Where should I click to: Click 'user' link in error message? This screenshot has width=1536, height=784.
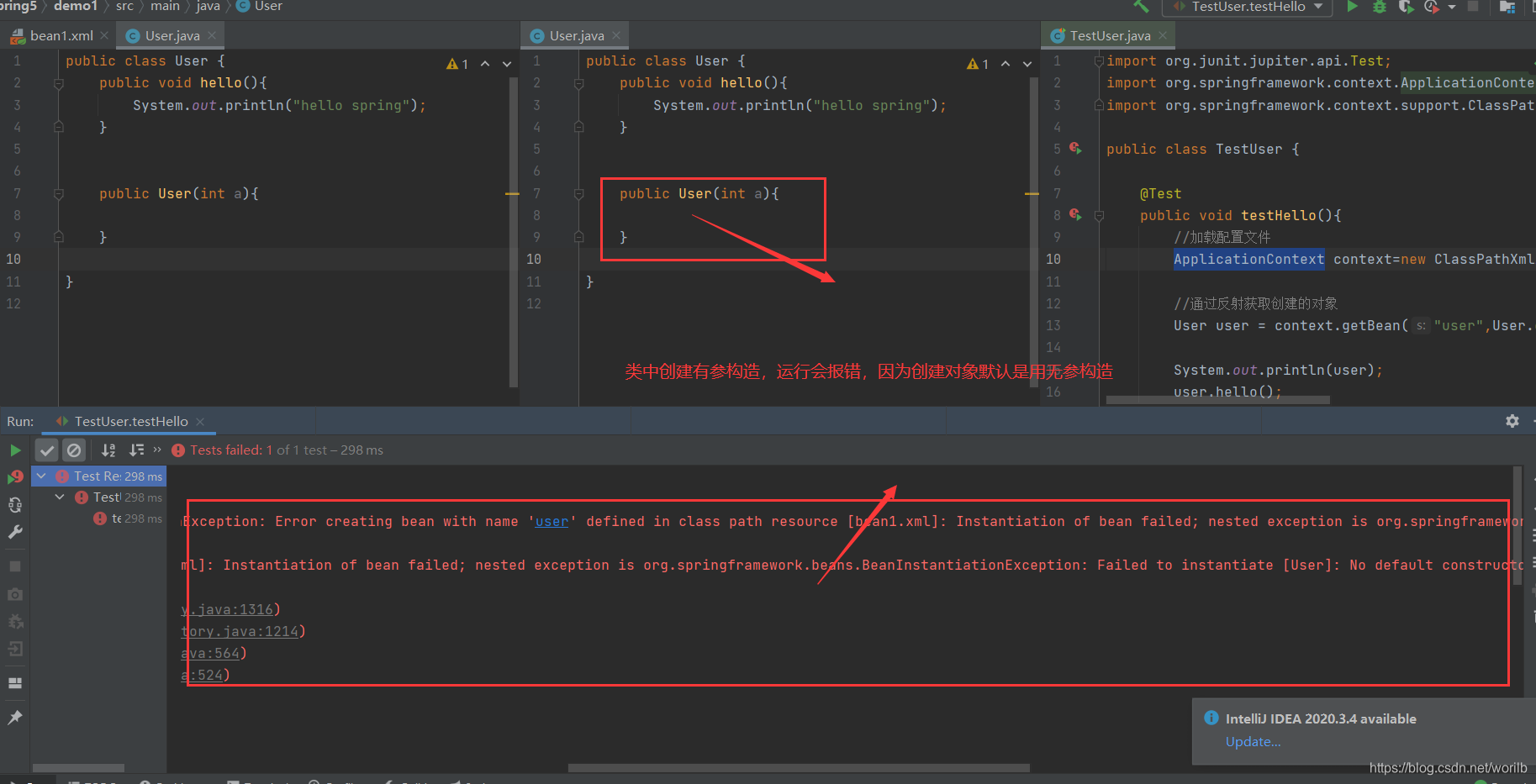coord(552,521)
